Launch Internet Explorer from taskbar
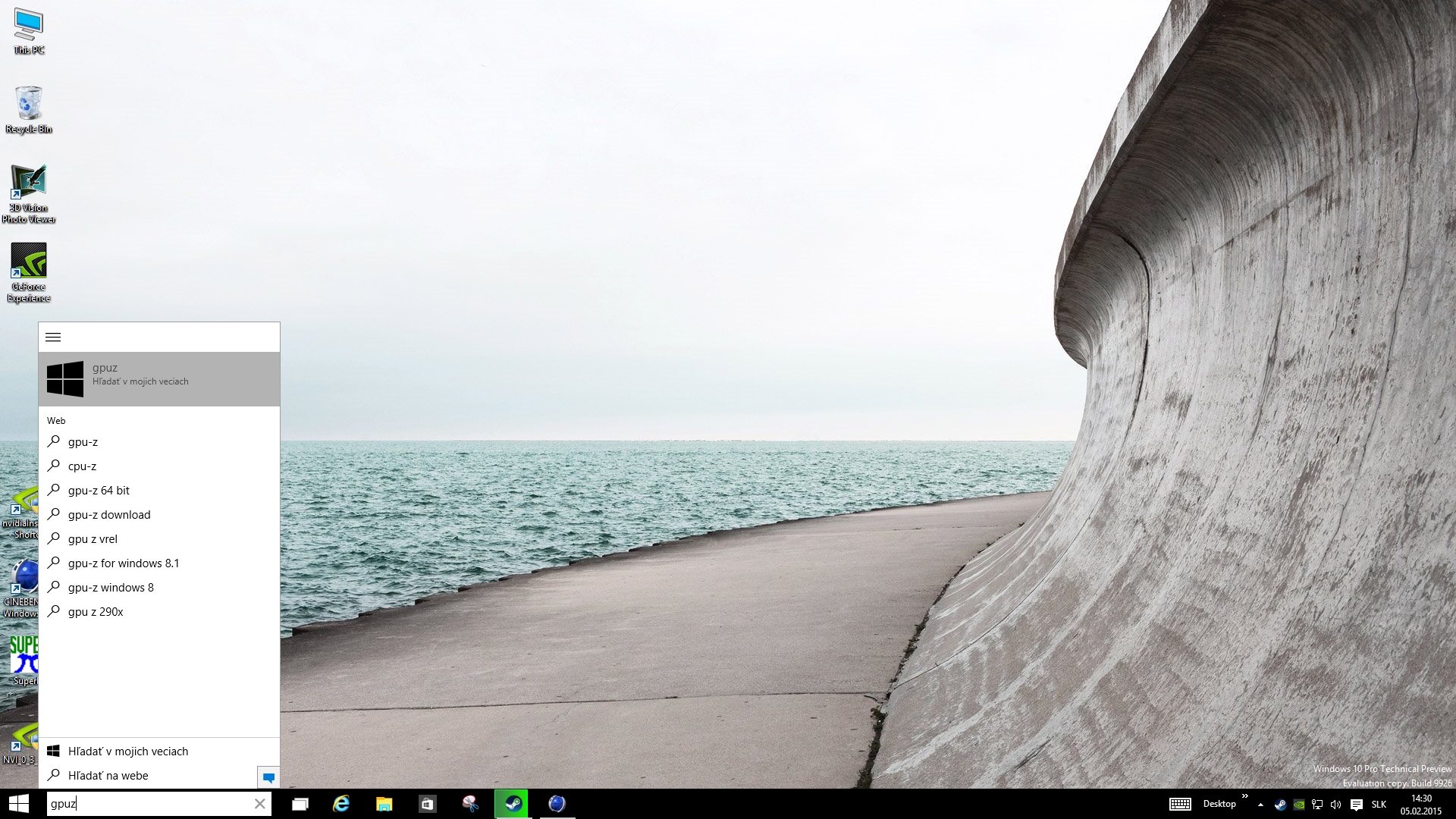 (341, 804)
